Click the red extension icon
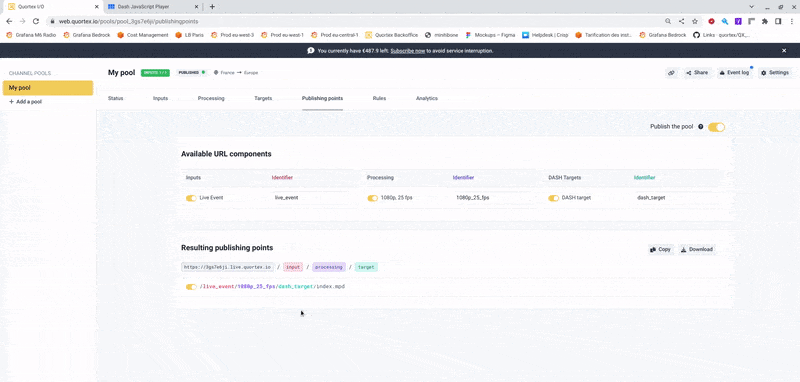This screenshot has height=382, width=800. (711, 21)
